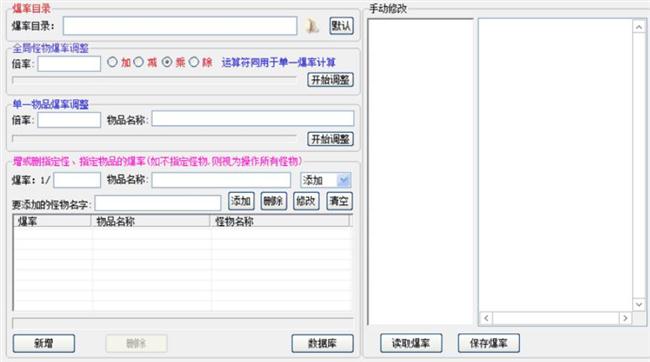
Task: Focus the 物品名称 field in single item adjustment
Action: pyautogui.click(x=253, y=119)
